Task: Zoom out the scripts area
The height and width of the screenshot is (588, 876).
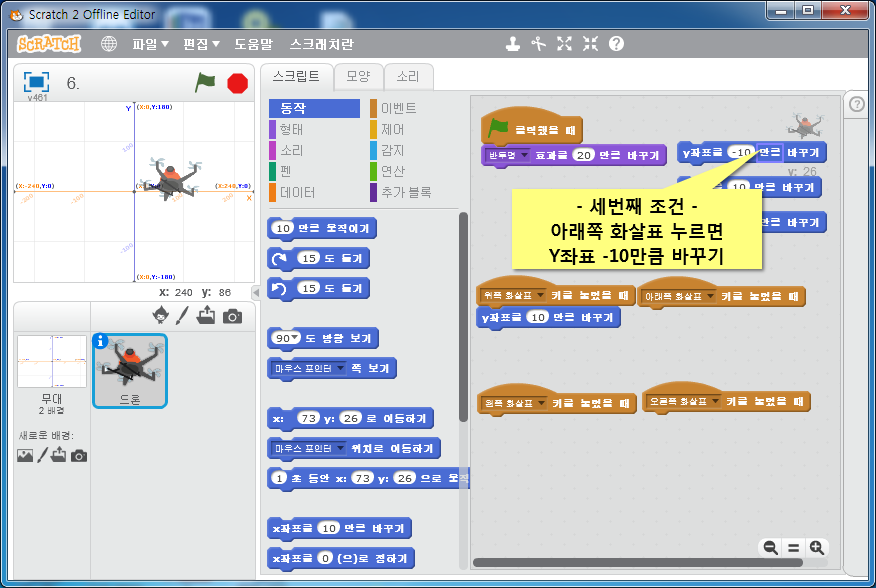Action: point(770,548)
